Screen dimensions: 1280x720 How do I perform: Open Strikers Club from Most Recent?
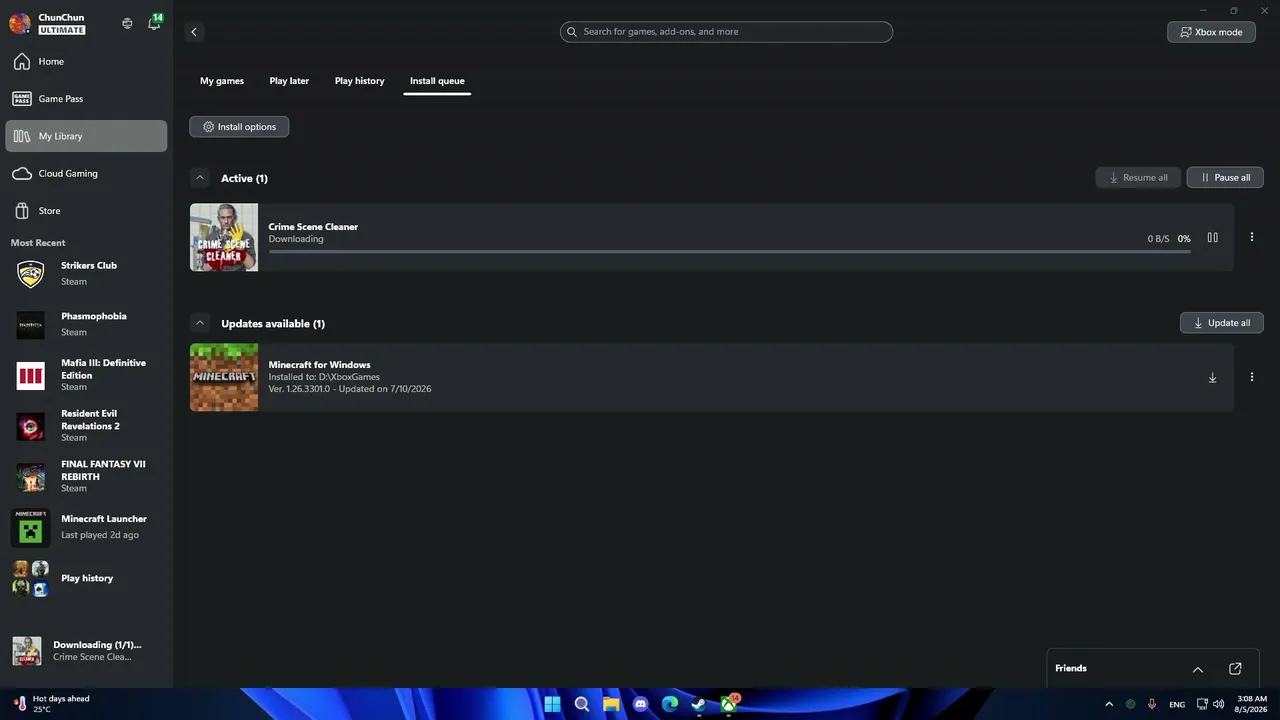click(x=86, y=273)
